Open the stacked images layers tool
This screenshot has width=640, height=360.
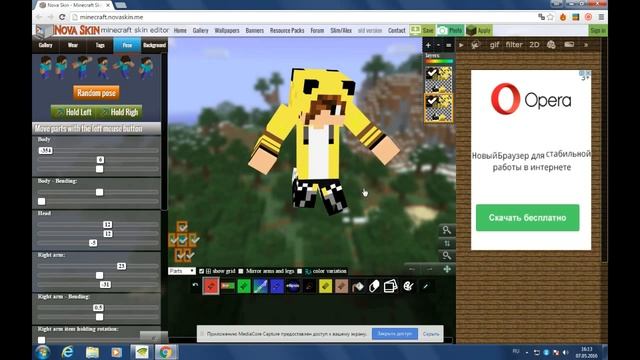point(391,286)
